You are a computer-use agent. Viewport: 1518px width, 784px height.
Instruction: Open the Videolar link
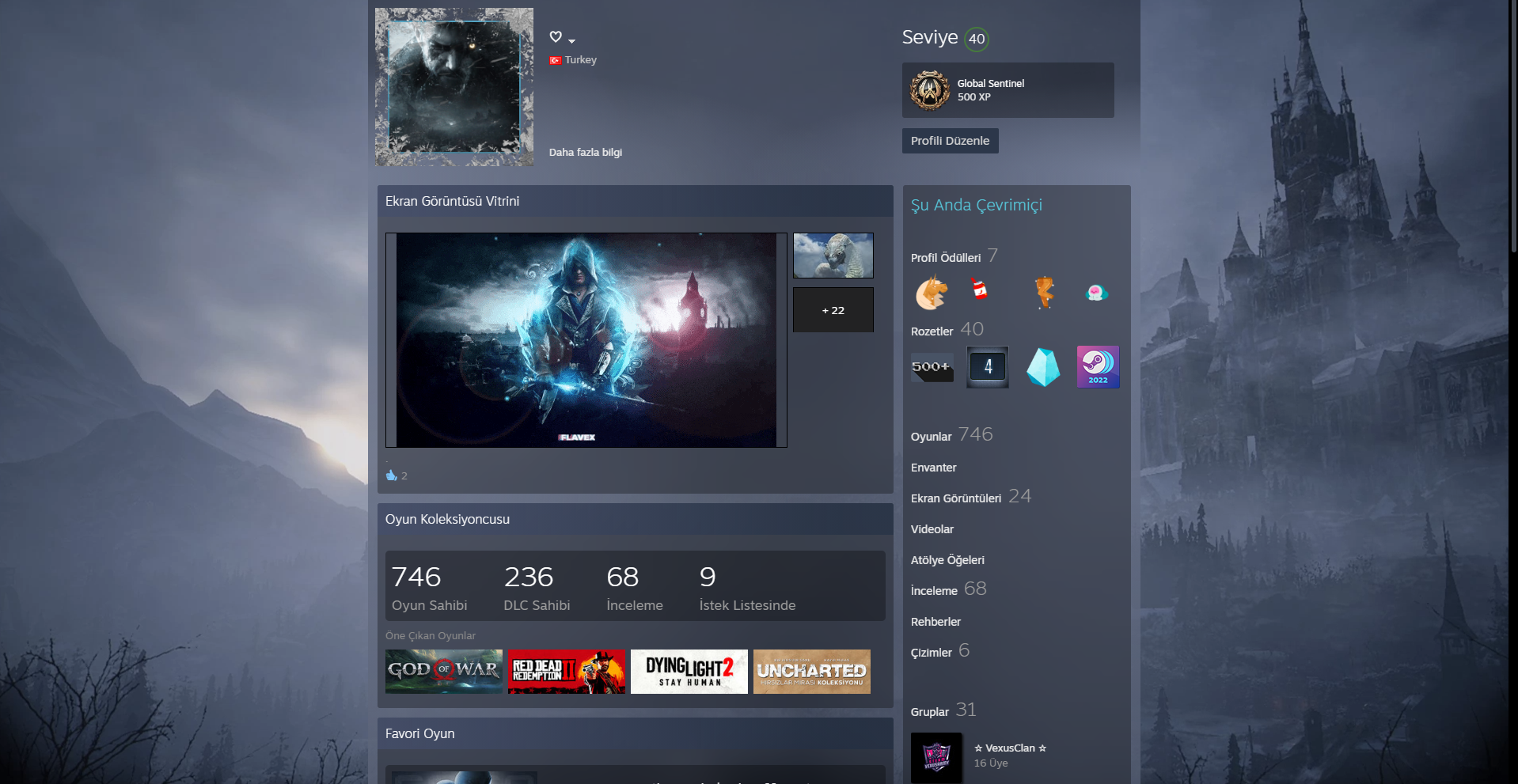pos(932,529)
